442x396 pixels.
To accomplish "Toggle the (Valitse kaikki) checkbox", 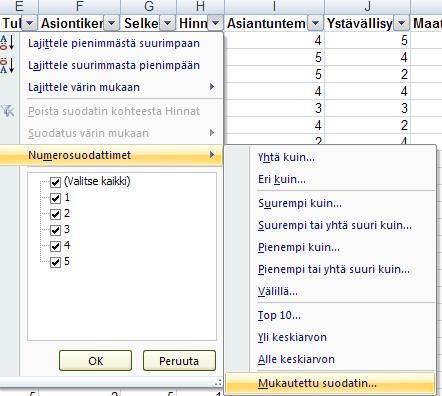I will tap(55, 182).
